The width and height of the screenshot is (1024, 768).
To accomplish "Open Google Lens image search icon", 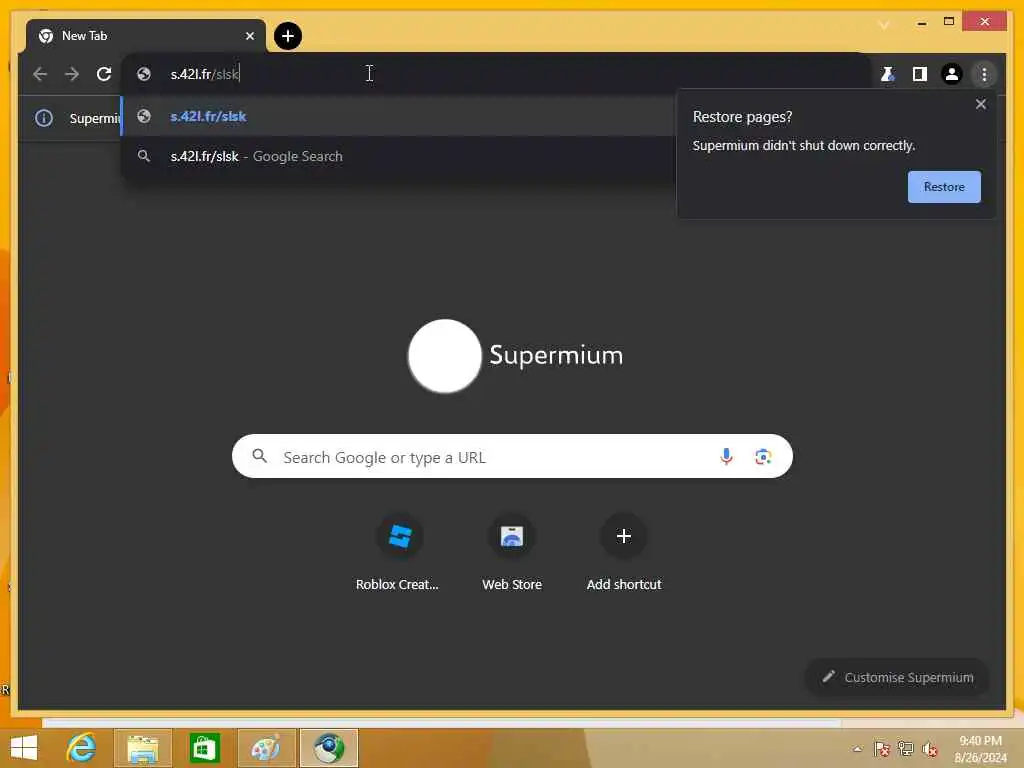I will point(763,456).
